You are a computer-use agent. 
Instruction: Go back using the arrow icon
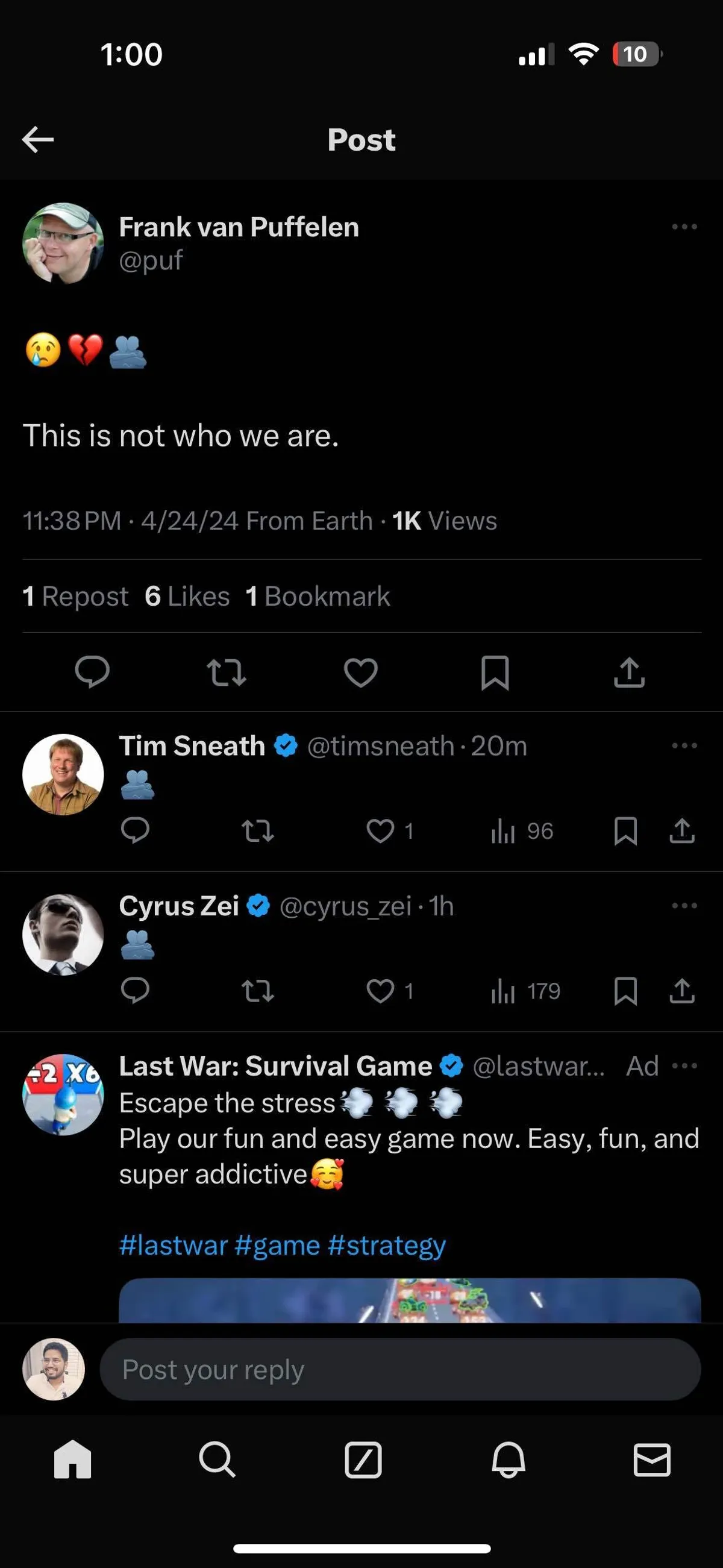[x=38, y=139]
